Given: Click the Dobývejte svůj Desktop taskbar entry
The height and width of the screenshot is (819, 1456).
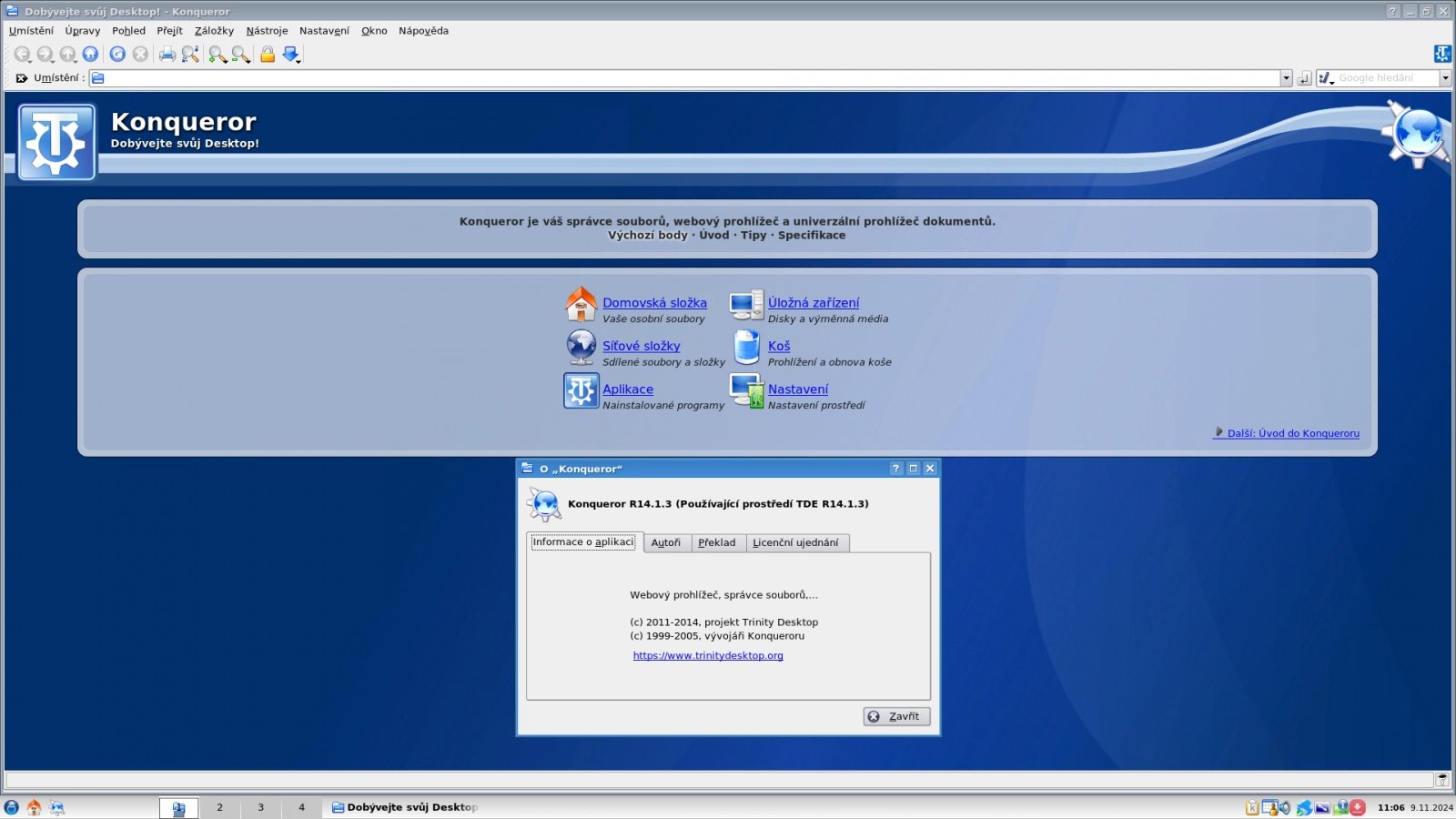Looking at the screenshot, I should 404,807.
